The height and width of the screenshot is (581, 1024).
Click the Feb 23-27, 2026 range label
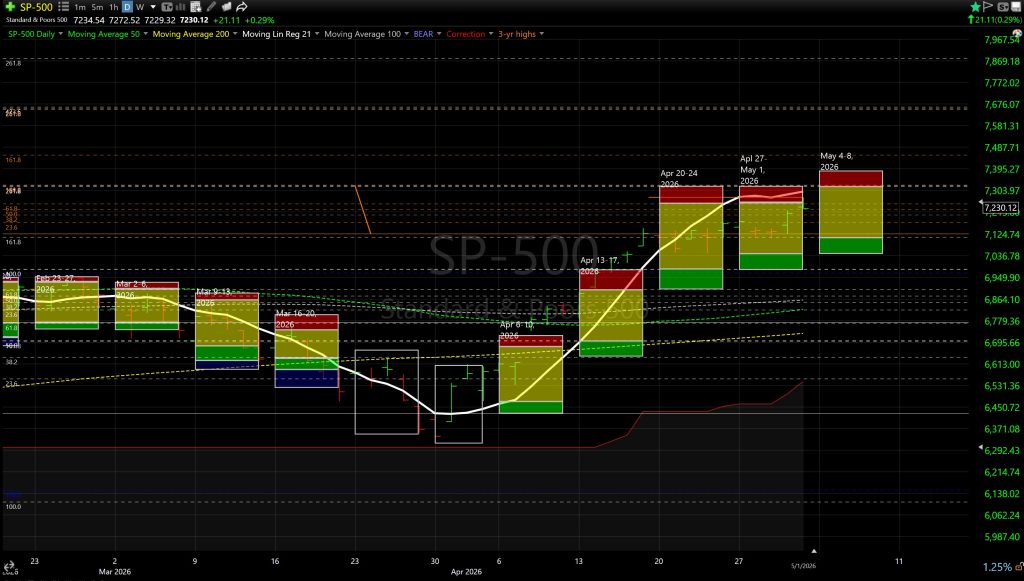(x=55, y=283)
